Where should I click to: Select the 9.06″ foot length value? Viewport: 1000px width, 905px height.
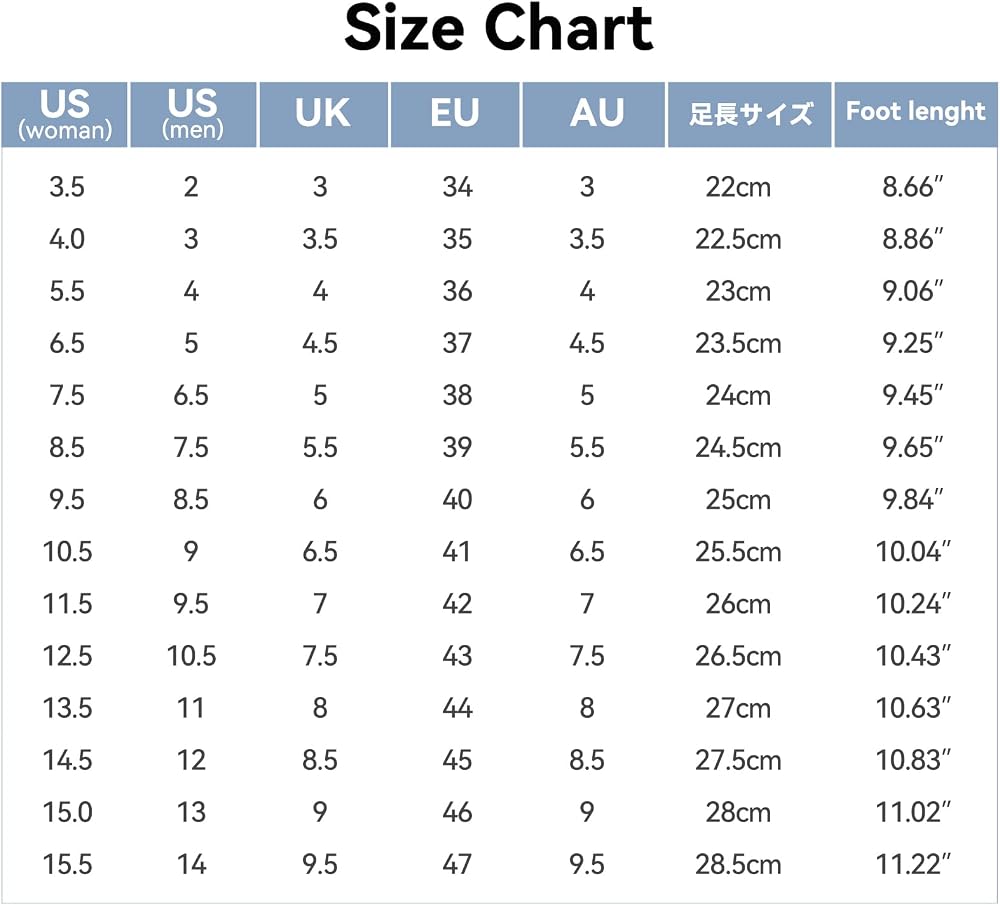coord(912,291)
